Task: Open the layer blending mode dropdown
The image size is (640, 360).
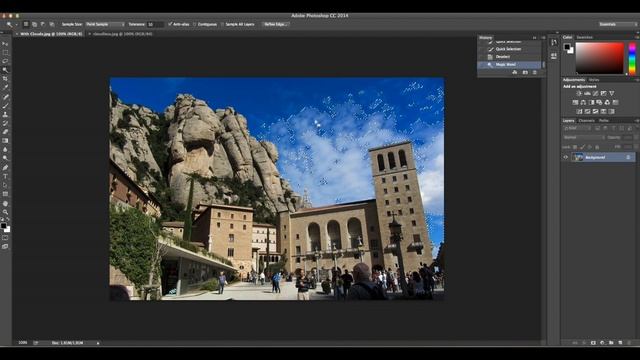Action: [x=584, y=138]
